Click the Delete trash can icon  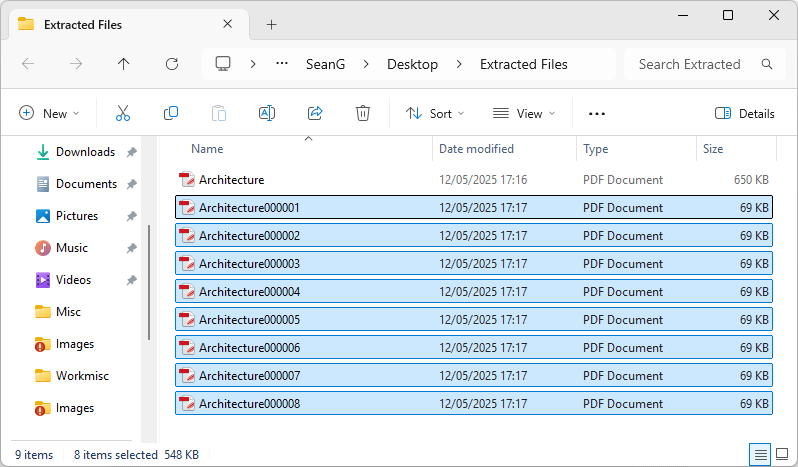[x=363, y=113]
